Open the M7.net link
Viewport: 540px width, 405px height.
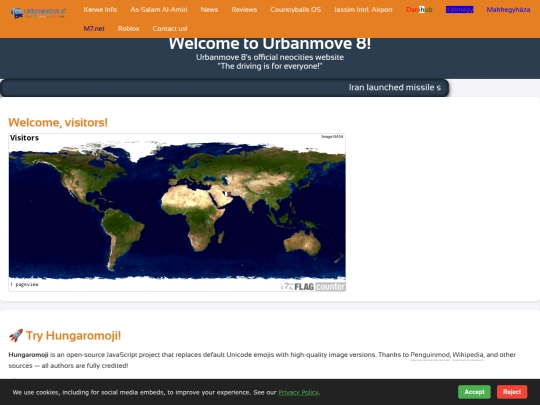point(94,29)
